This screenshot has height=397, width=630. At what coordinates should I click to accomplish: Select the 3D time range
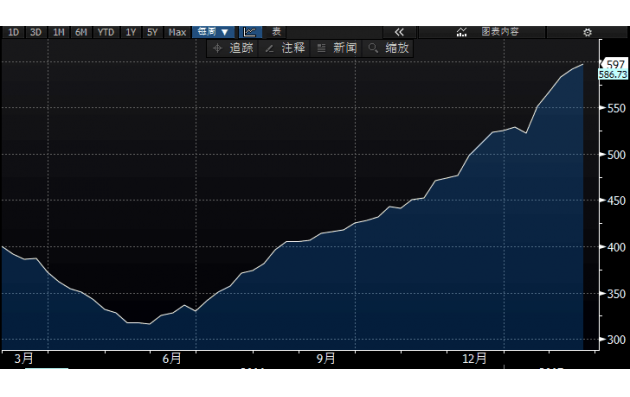pos(36,32)
